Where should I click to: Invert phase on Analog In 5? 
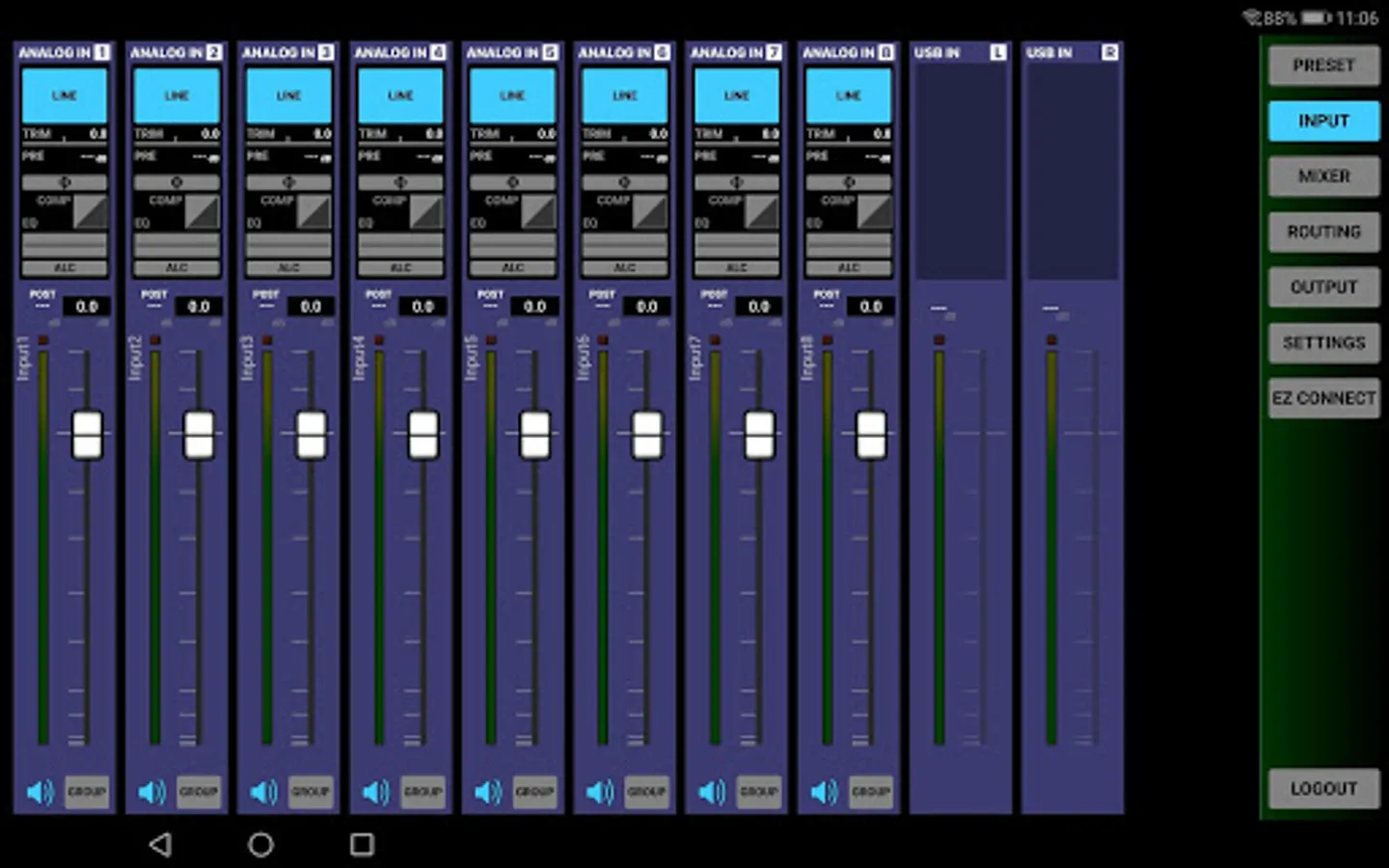point(512,181)
